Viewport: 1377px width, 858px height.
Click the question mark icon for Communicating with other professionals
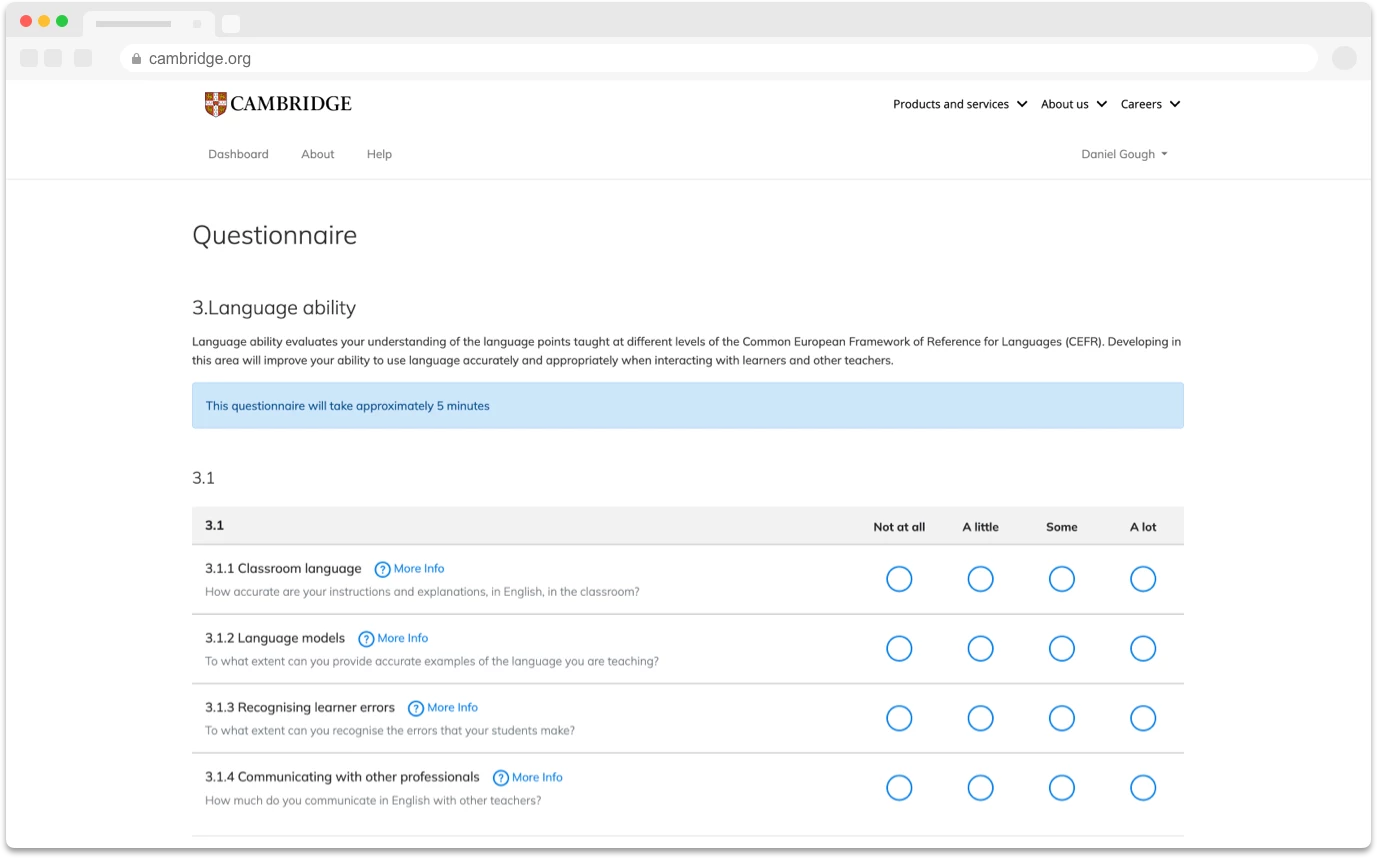499,777
